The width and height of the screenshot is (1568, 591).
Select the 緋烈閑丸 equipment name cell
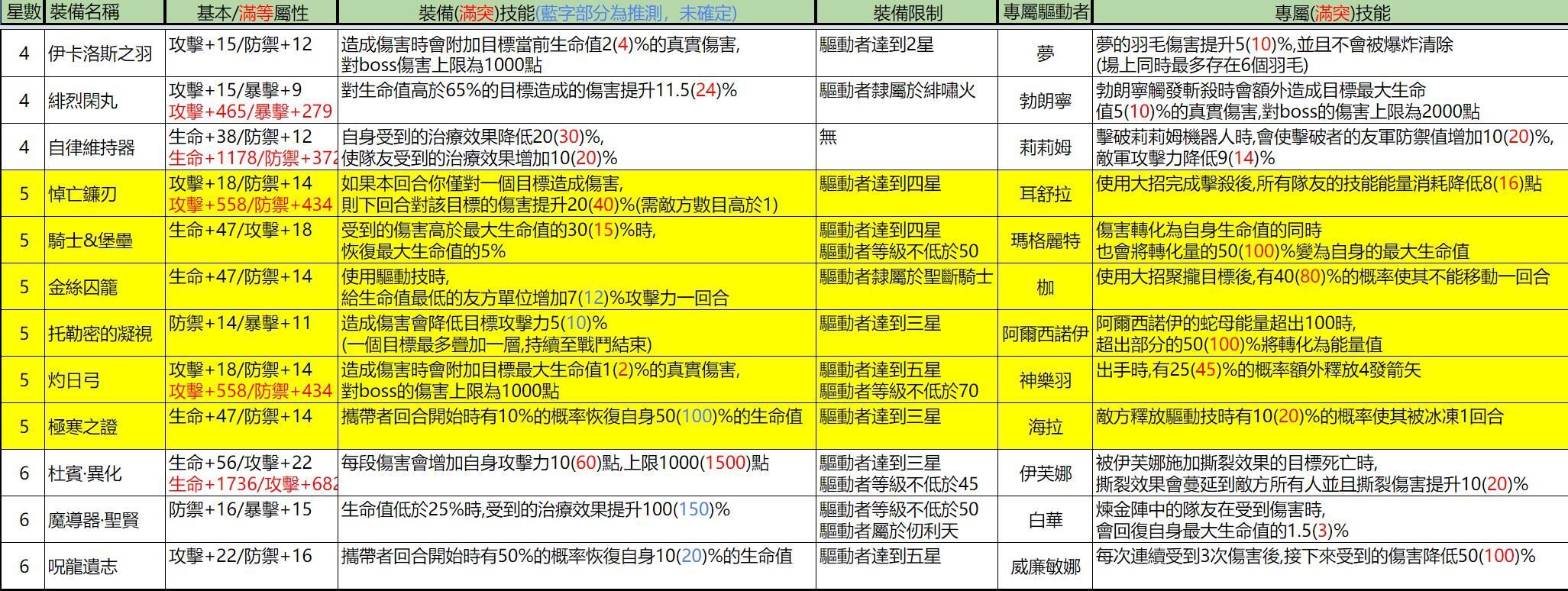click(105, 100)
